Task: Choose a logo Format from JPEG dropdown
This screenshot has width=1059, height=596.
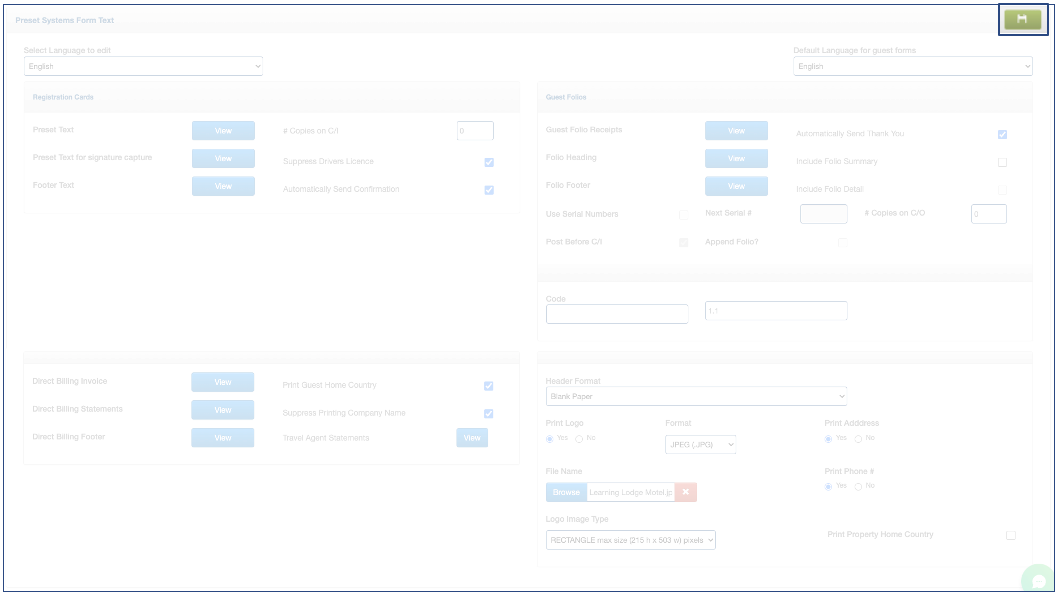Action: [x=700, y=444]
